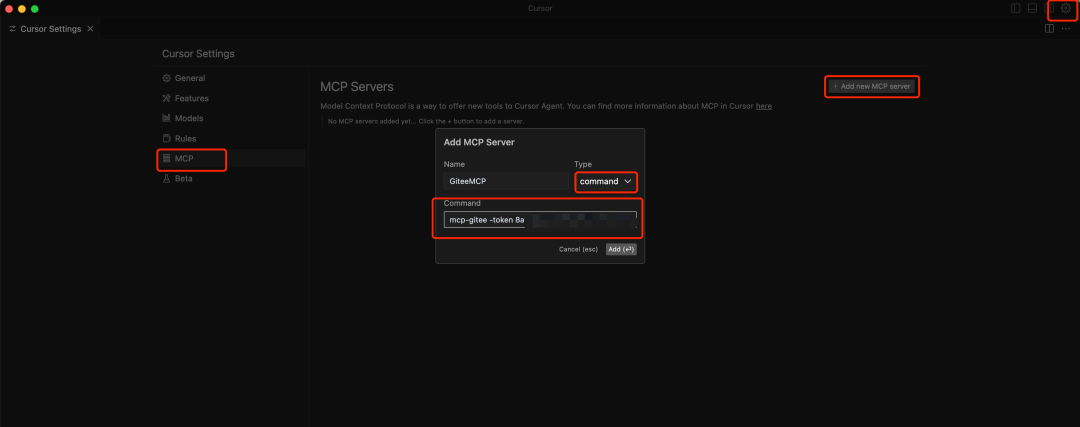Screen dimensions: 1080x427
Task: Click the Features tools icon in sidebar
Action: coord(166,98)
